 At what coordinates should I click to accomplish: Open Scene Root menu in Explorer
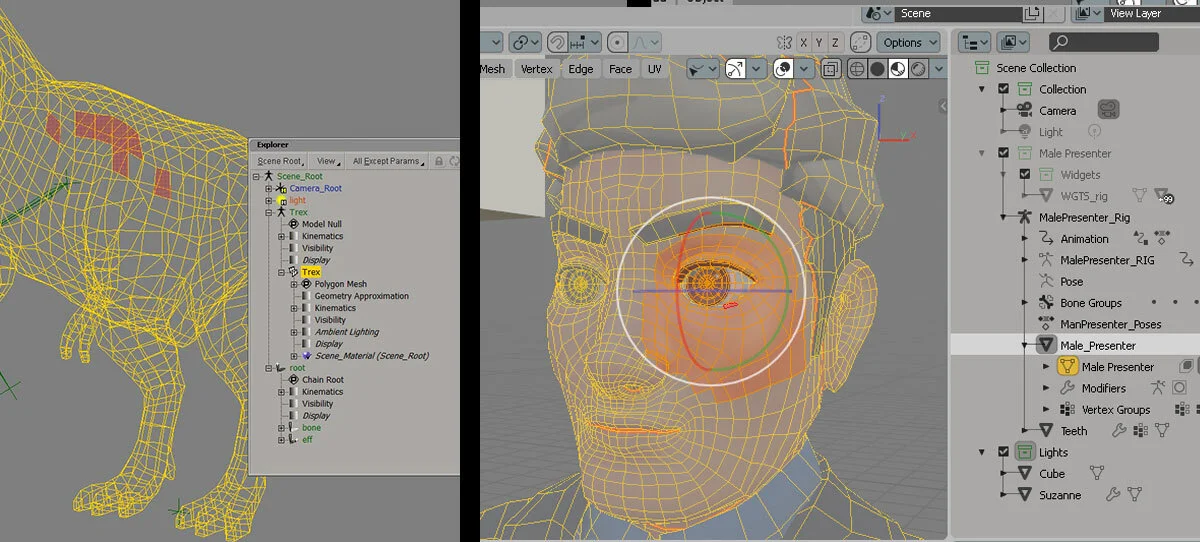[280, 161]
